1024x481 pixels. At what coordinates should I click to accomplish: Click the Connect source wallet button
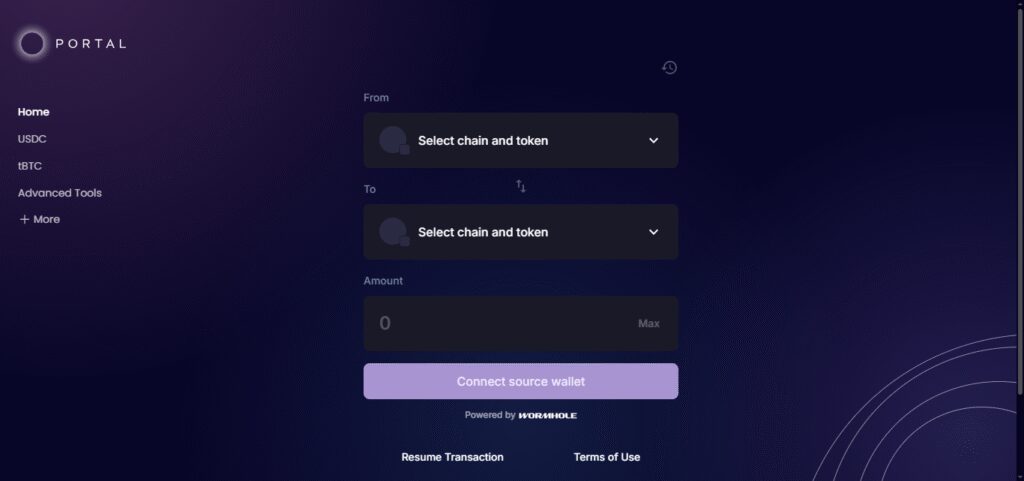coord(520,381)
